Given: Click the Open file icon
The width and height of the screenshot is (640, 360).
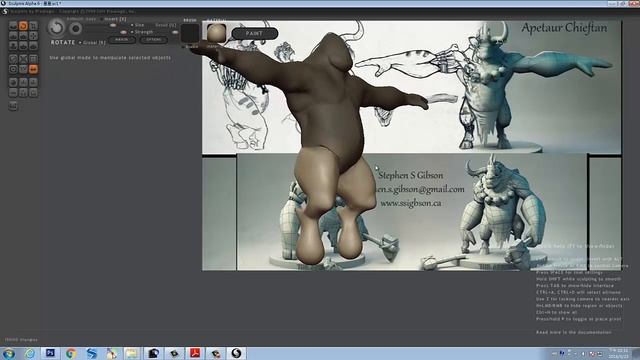Looking at the screenshot, I should click(23, 92).
